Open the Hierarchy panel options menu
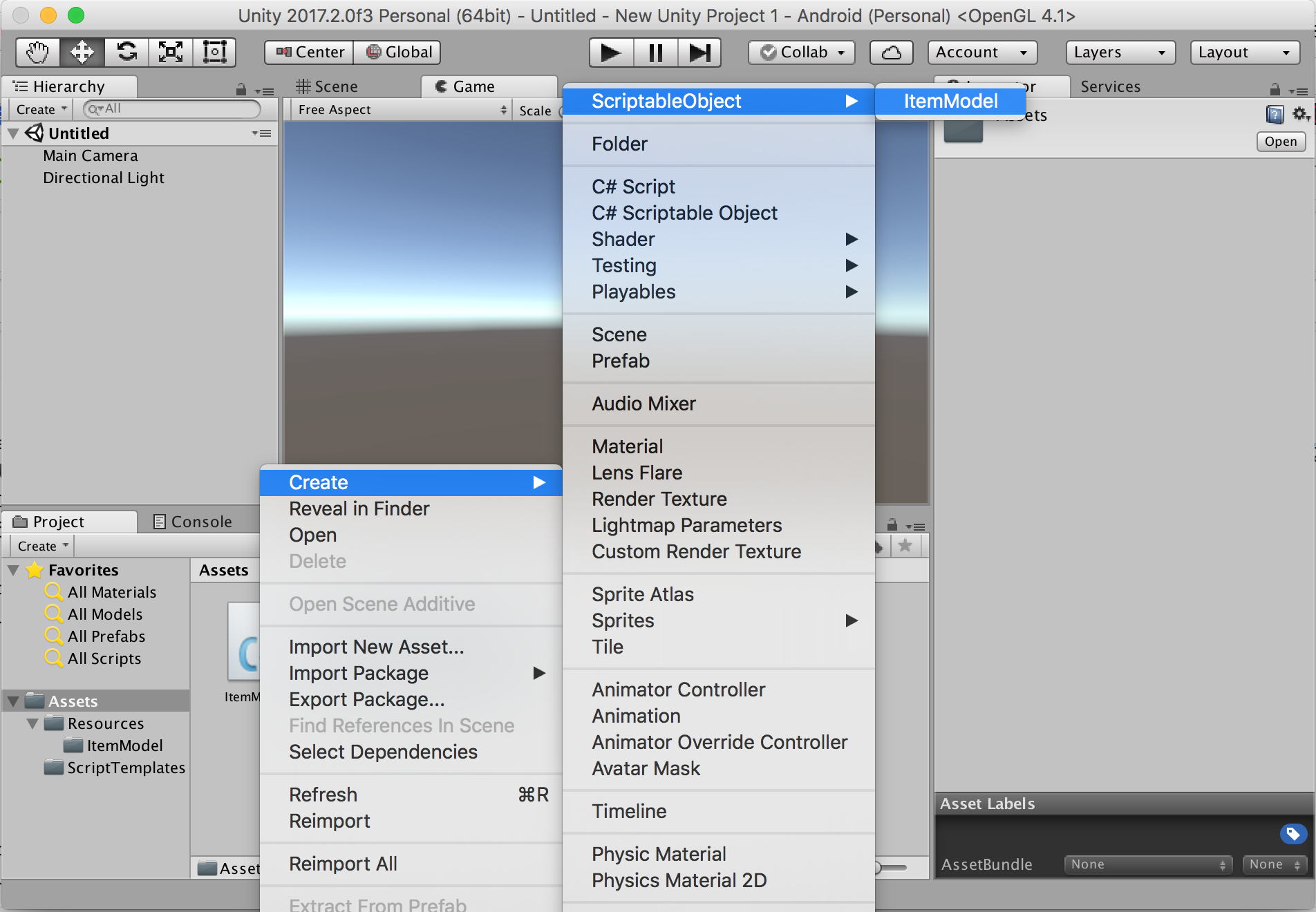This screenshot has height=912, width=1316. point(264,91)
